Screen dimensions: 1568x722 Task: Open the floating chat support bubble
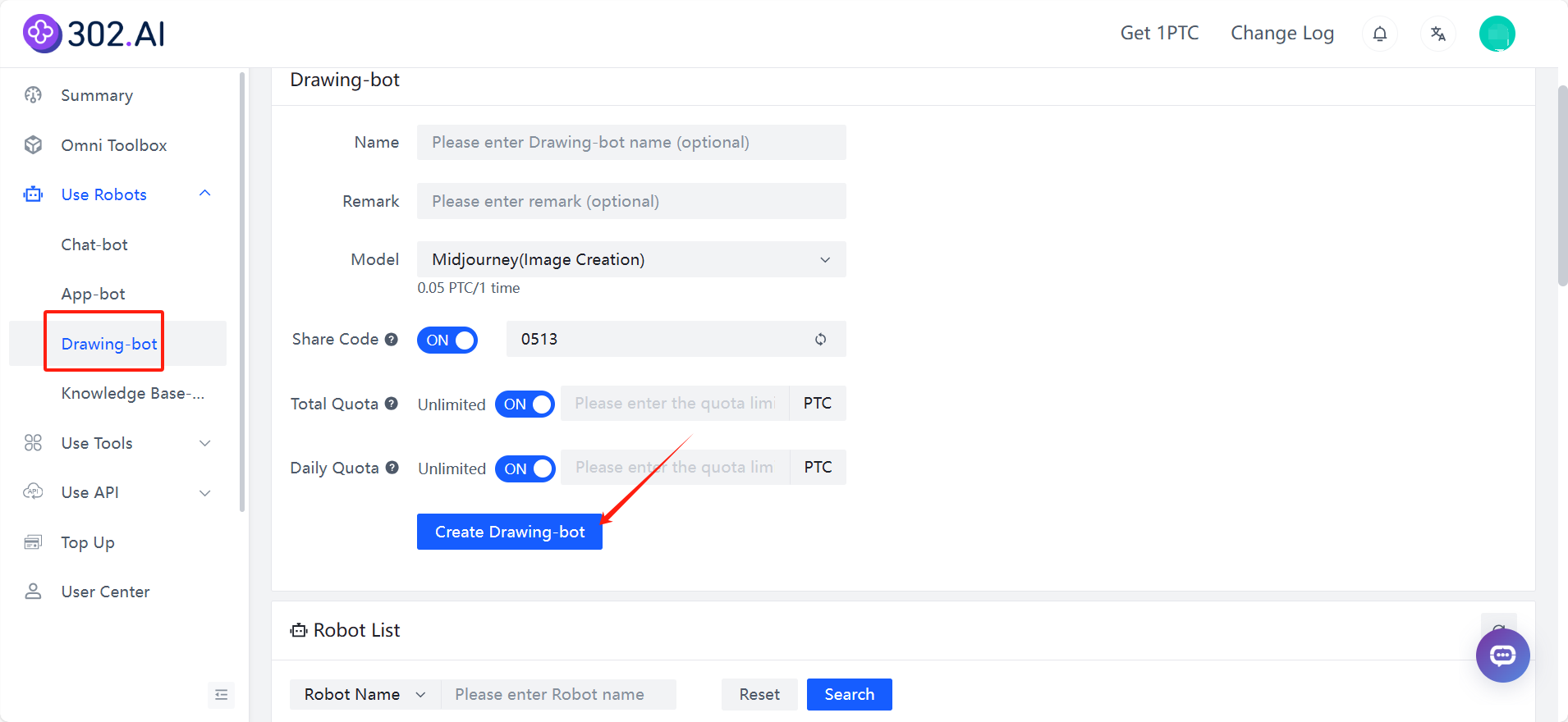tap(1502, 655)
